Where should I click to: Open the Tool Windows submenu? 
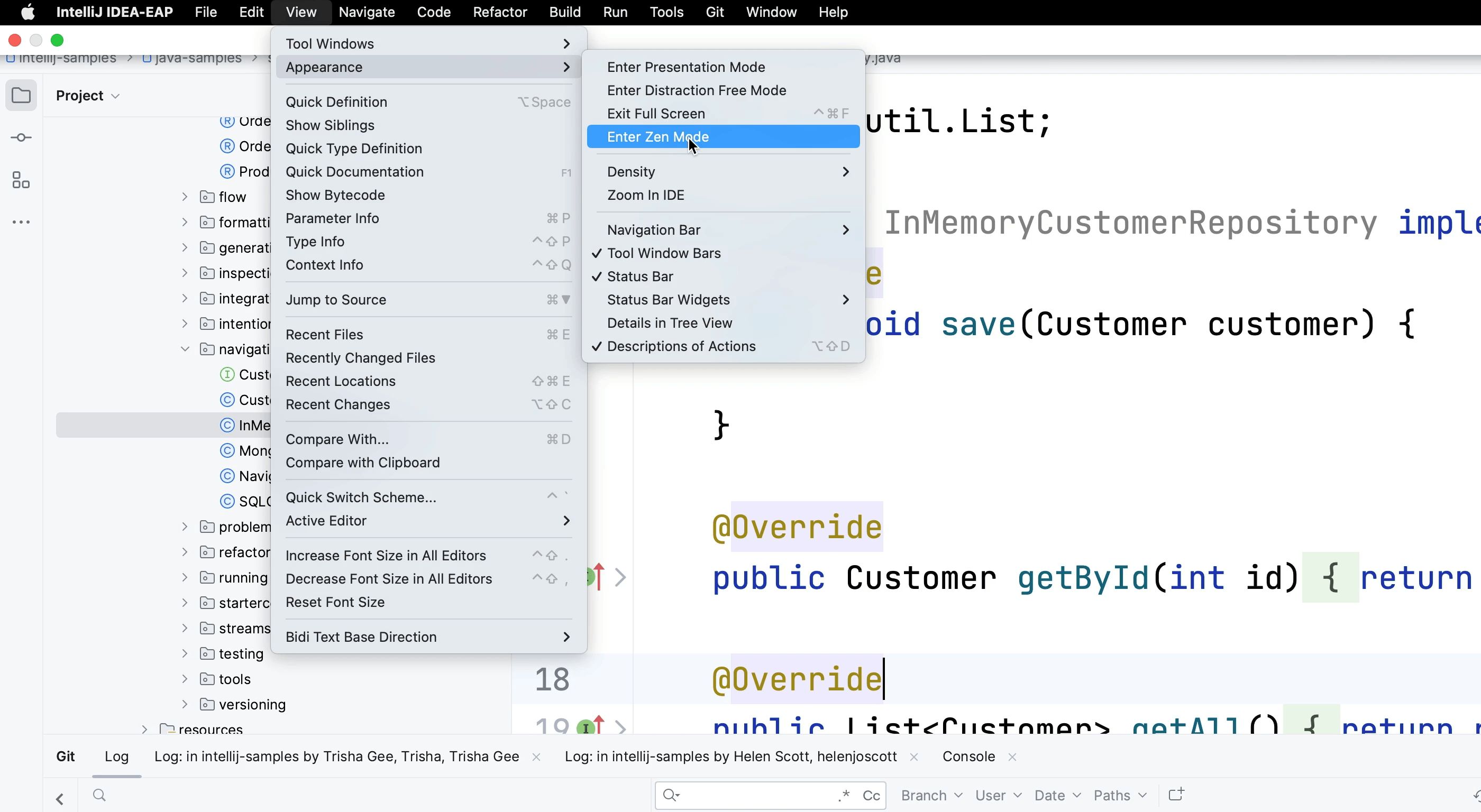pos(428,44)
